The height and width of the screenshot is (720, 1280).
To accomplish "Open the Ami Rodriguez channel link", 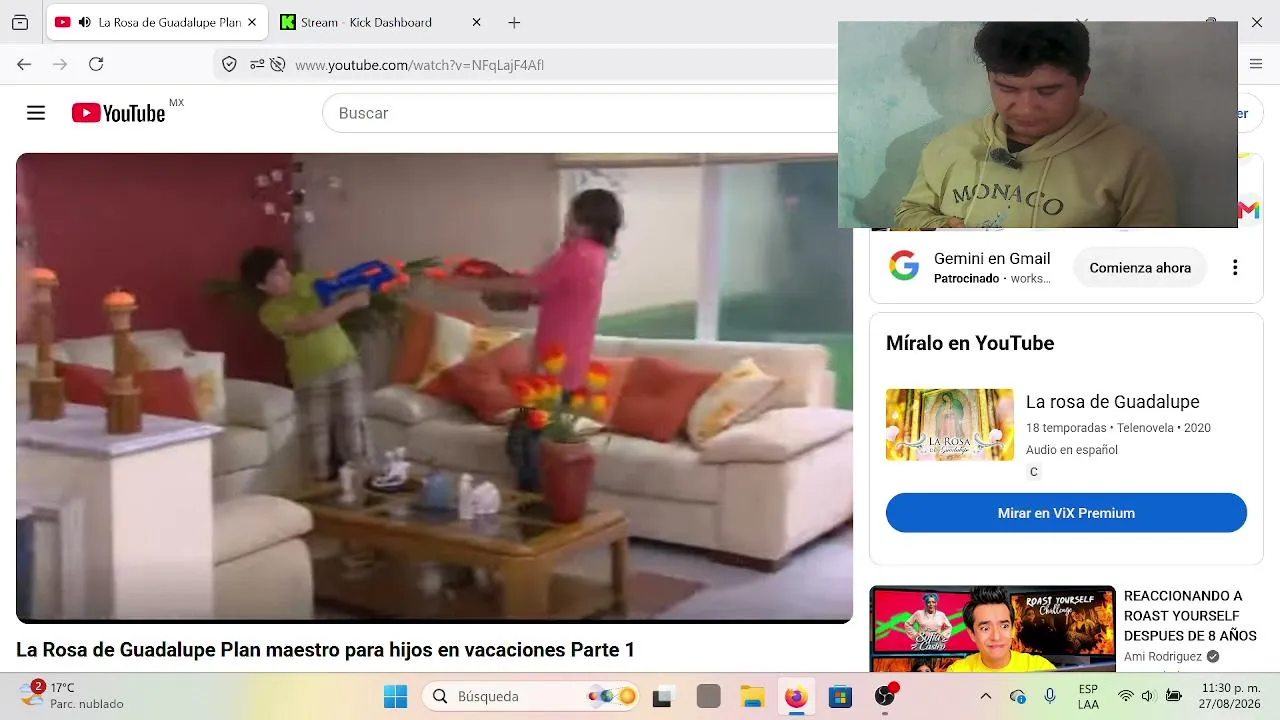I will point(1163,657).
